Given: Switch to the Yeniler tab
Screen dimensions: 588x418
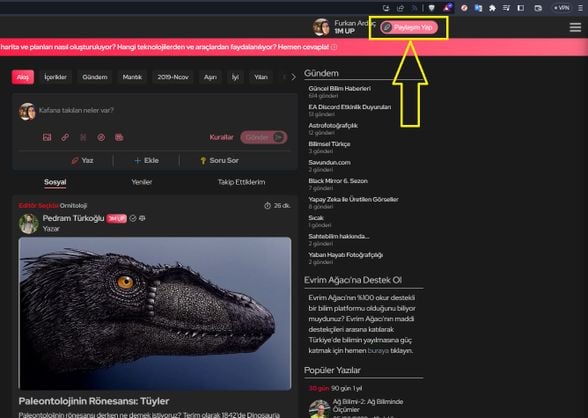Looking at the screenshot, I should point(141,182).
